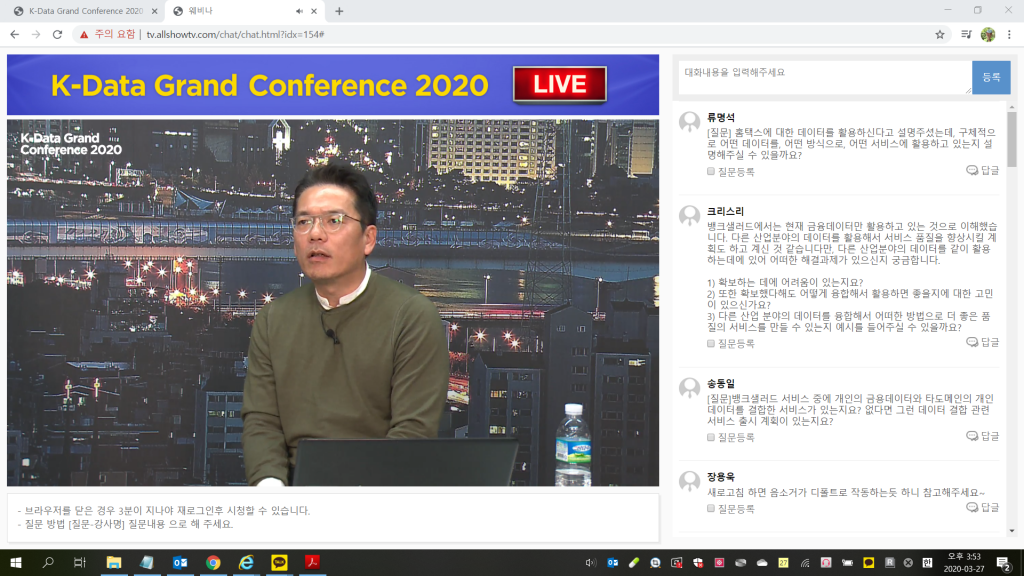
Task: Select the 웹비나 tab
Action: pyautogui.click(x=245, y=11)
